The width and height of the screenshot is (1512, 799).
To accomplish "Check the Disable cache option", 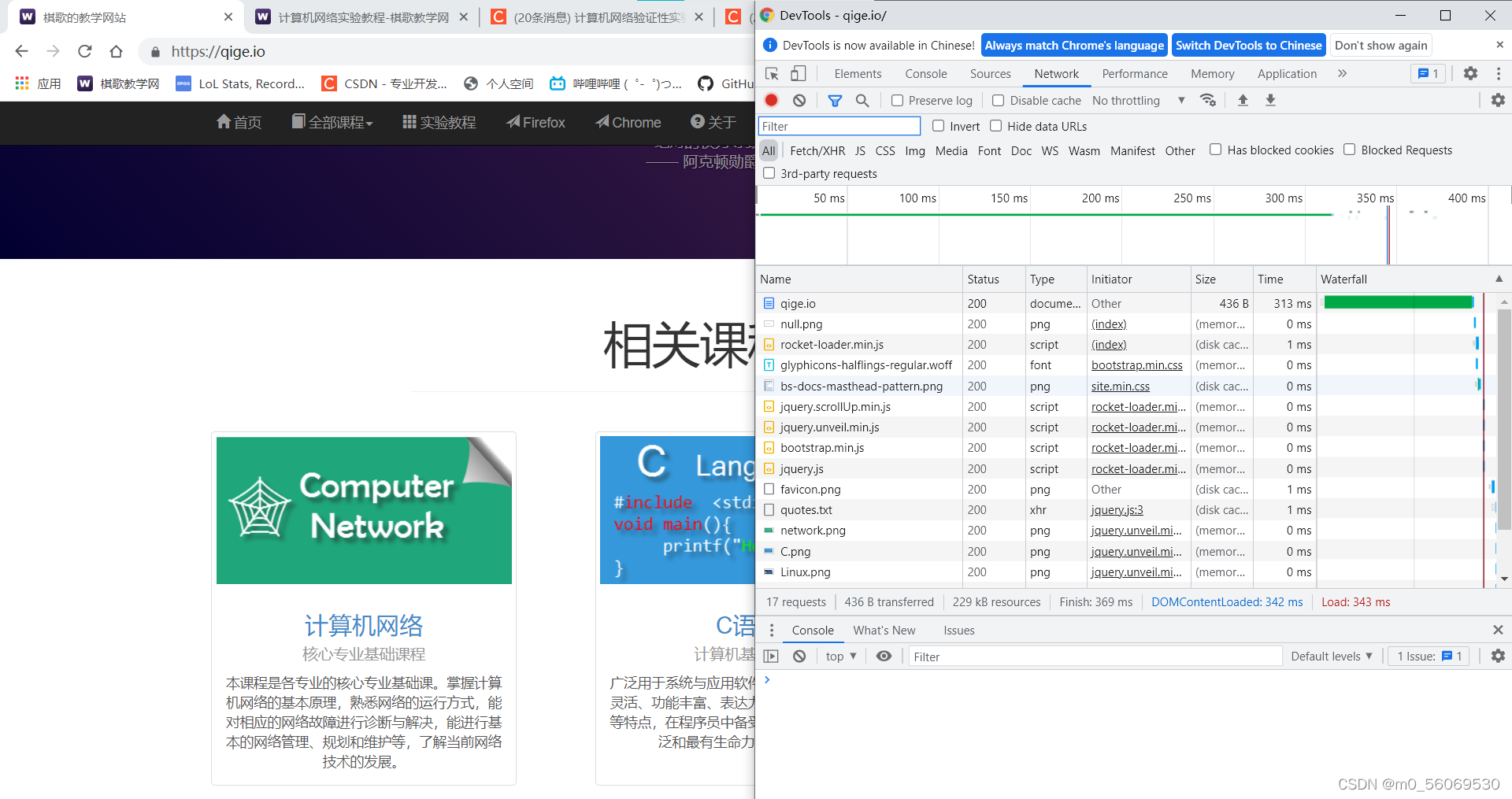I will [x=998, y=101].
